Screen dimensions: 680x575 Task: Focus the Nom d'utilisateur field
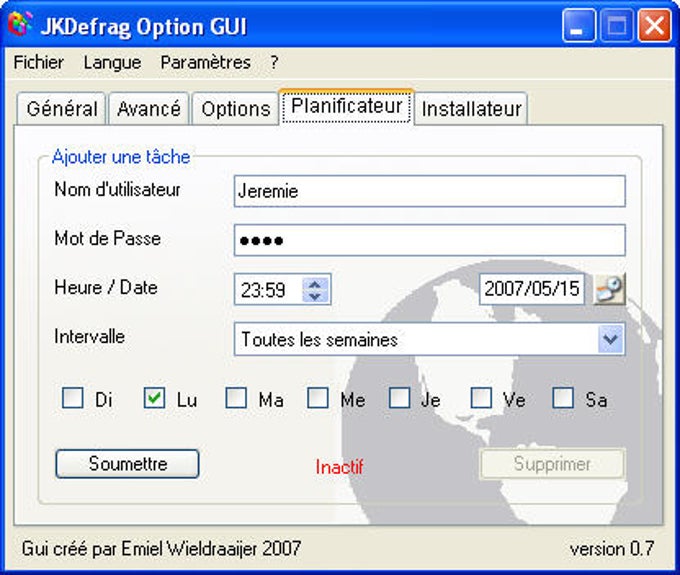tap(429, 191)
